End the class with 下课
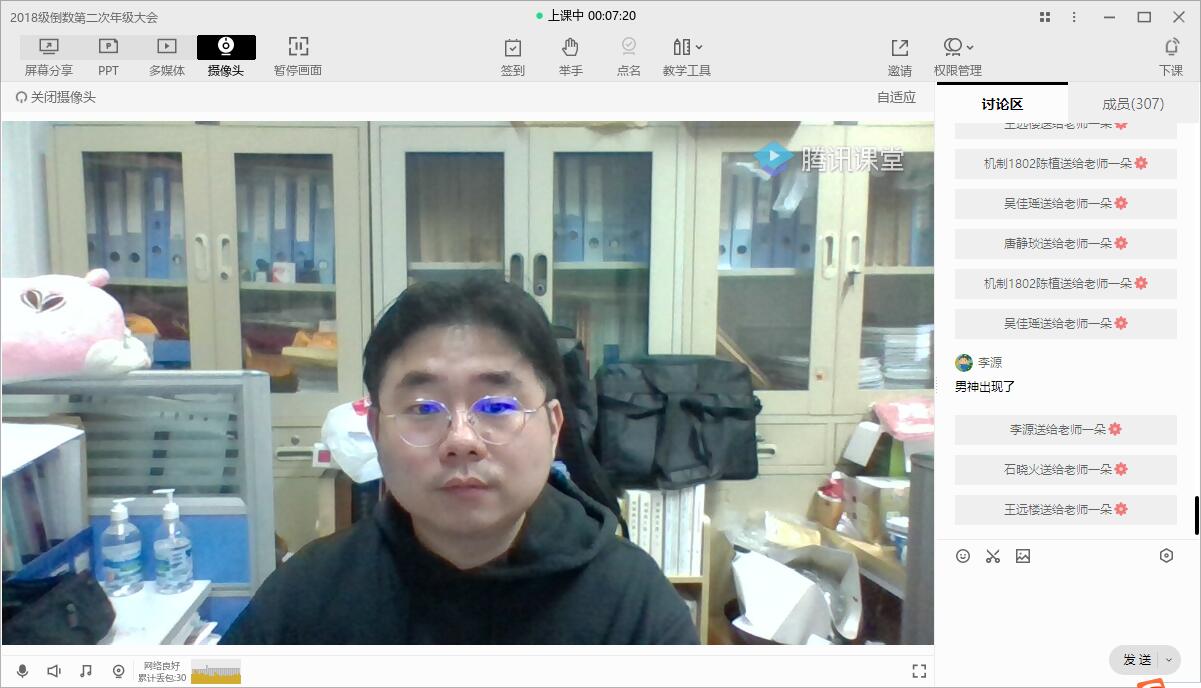Viewport: 1201px width, 688px height. [1171, 56]
